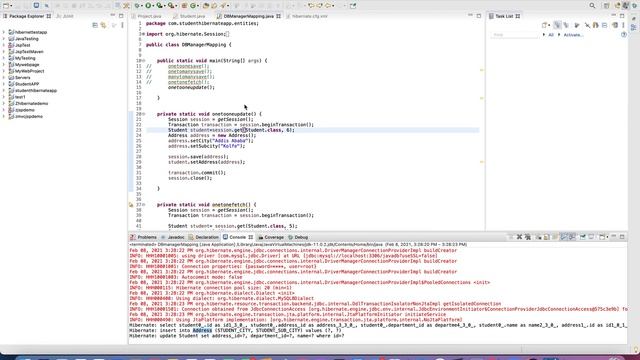Switch to the JUnit view tab
The height and width of the screenshot is (360, 640).
[x=65, y=16]
